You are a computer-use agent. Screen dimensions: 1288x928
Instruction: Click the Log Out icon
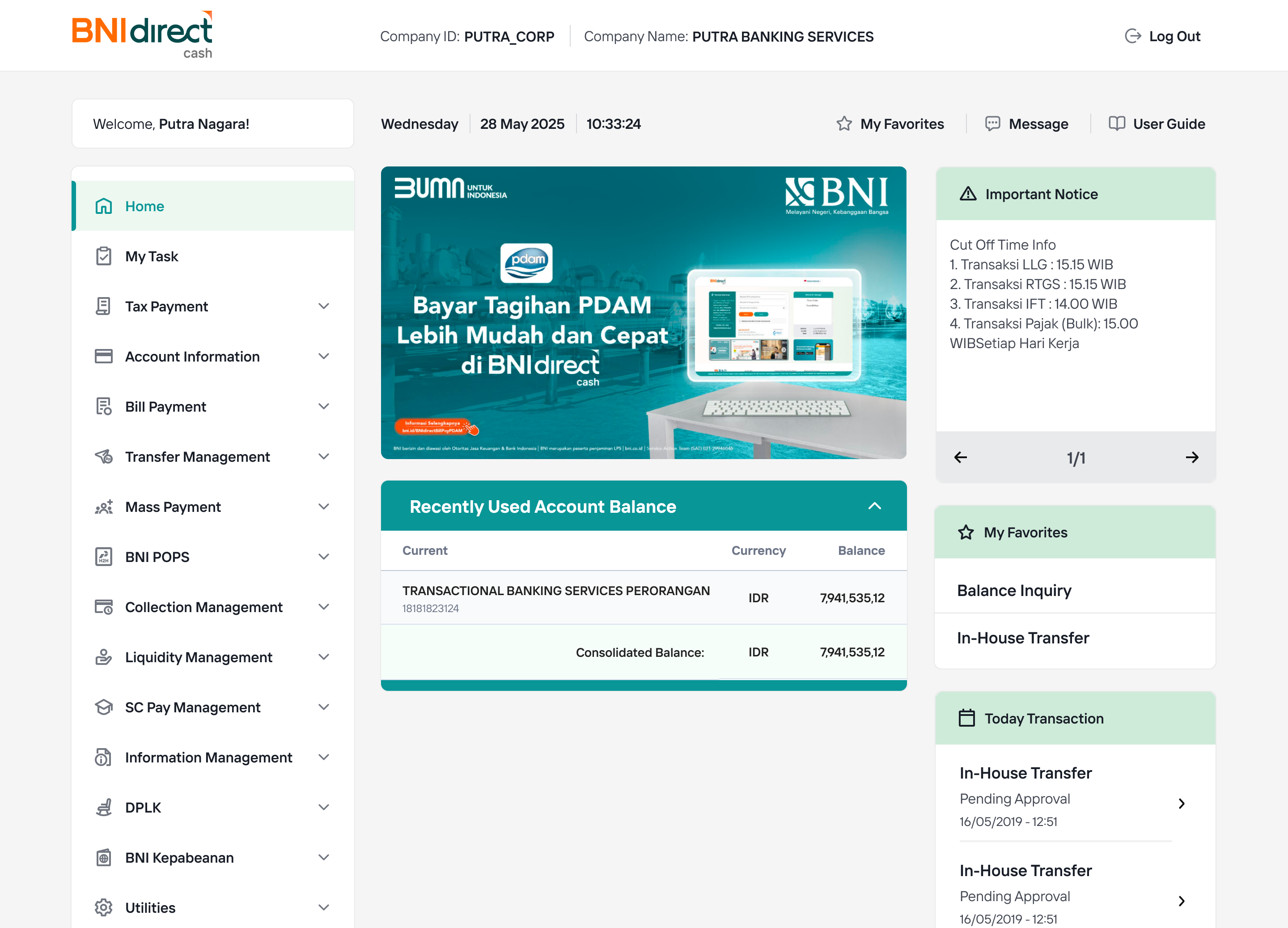pyautogui.click(x=1133, y=35)
